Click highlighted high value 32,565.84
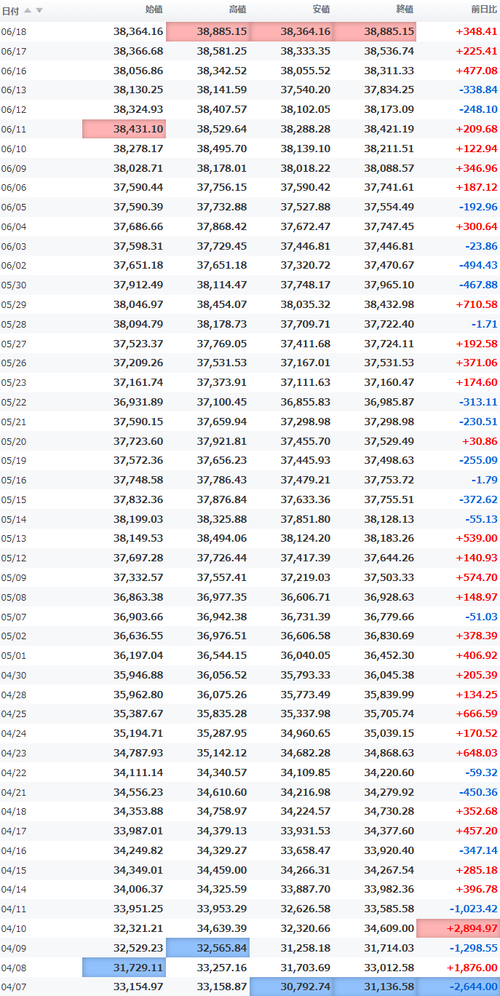This screenshot has height=996, width=500. [208, 948]
